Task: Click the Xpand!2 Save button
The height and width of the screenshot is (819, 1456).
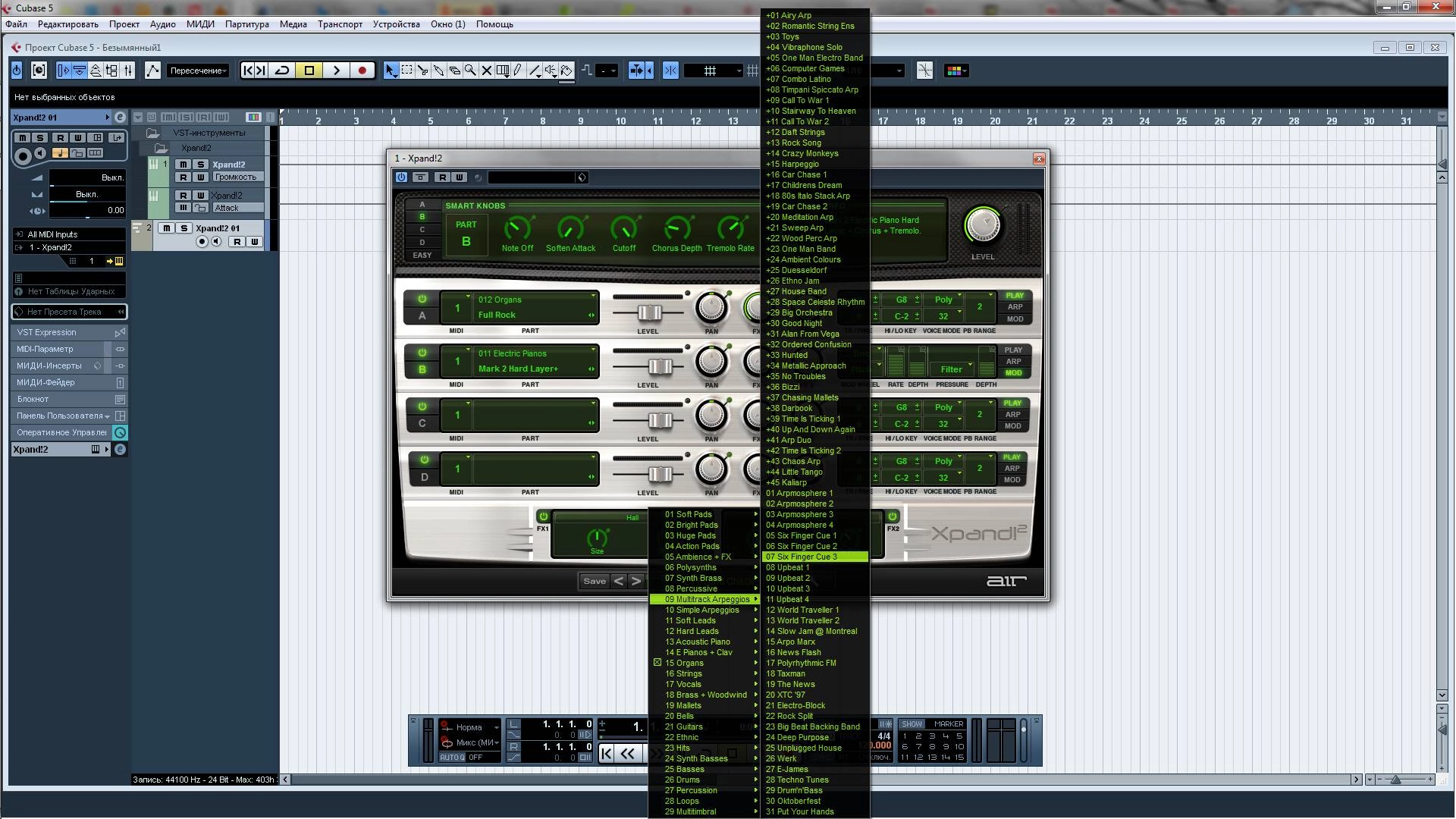Action: point(595,582)
